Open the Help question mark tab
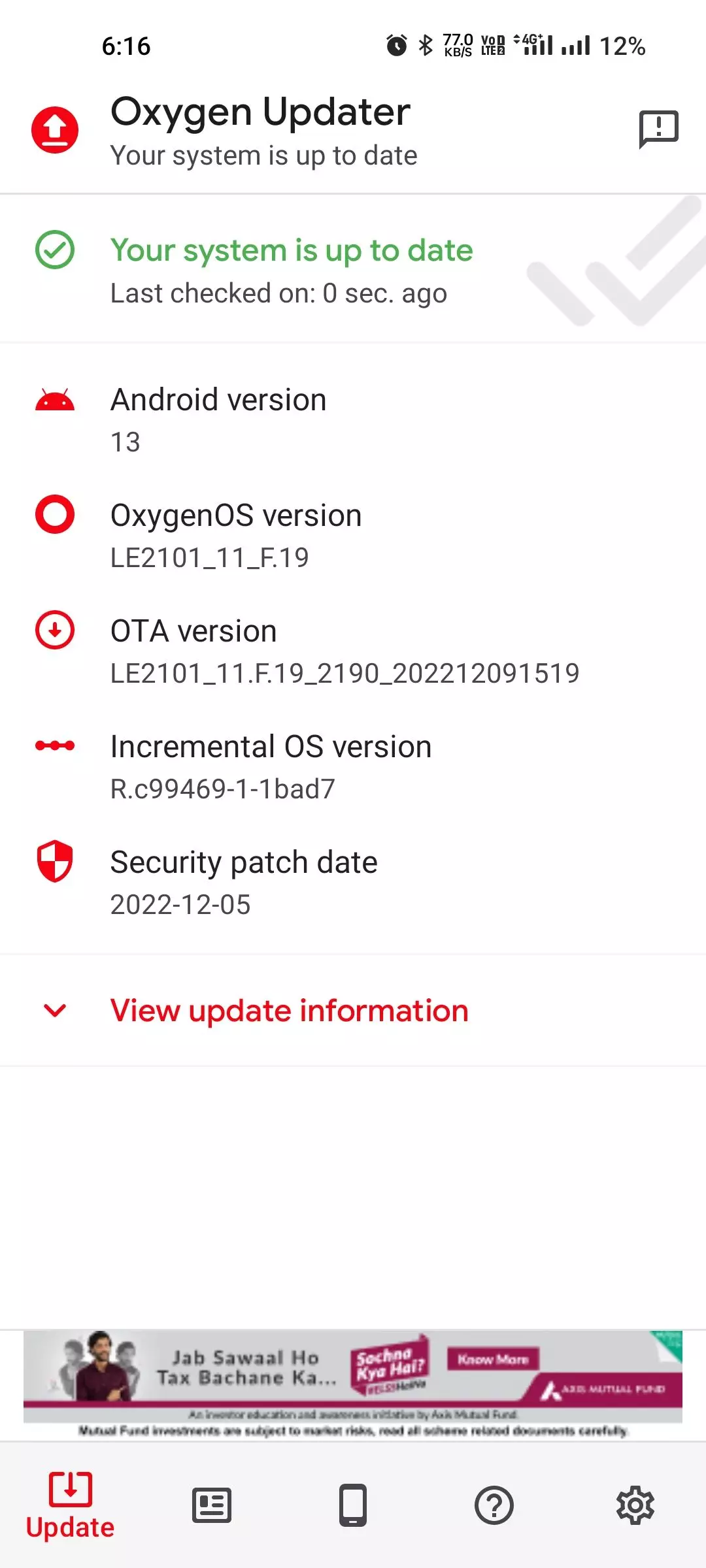 click(x=494, y=1505)
